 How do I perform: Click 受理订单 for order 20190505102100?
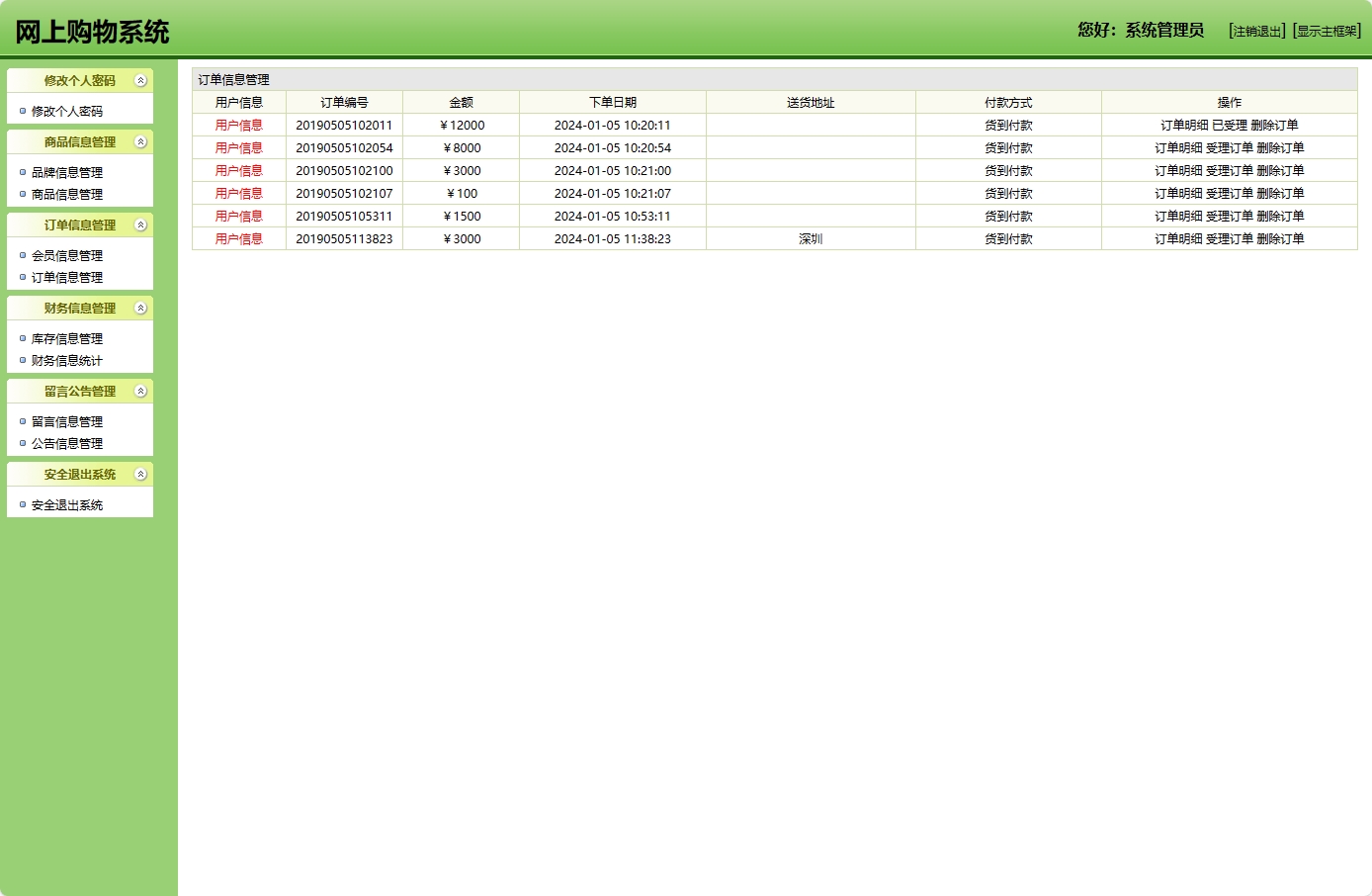pyautogui.click(x=1230, y=171)
